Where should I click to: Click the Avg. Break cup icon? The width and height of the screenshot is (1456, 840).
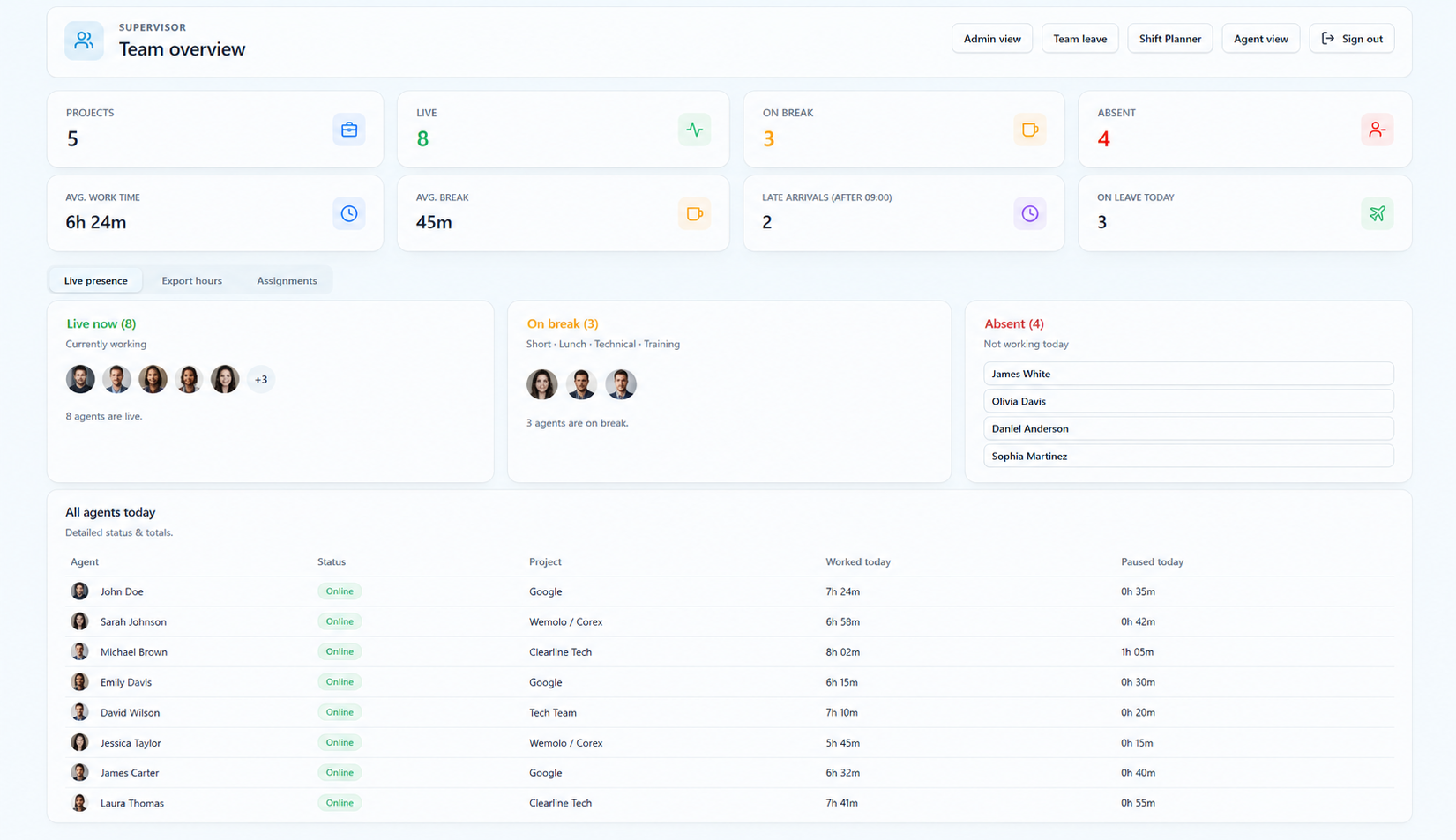click(x=695, y=213)
